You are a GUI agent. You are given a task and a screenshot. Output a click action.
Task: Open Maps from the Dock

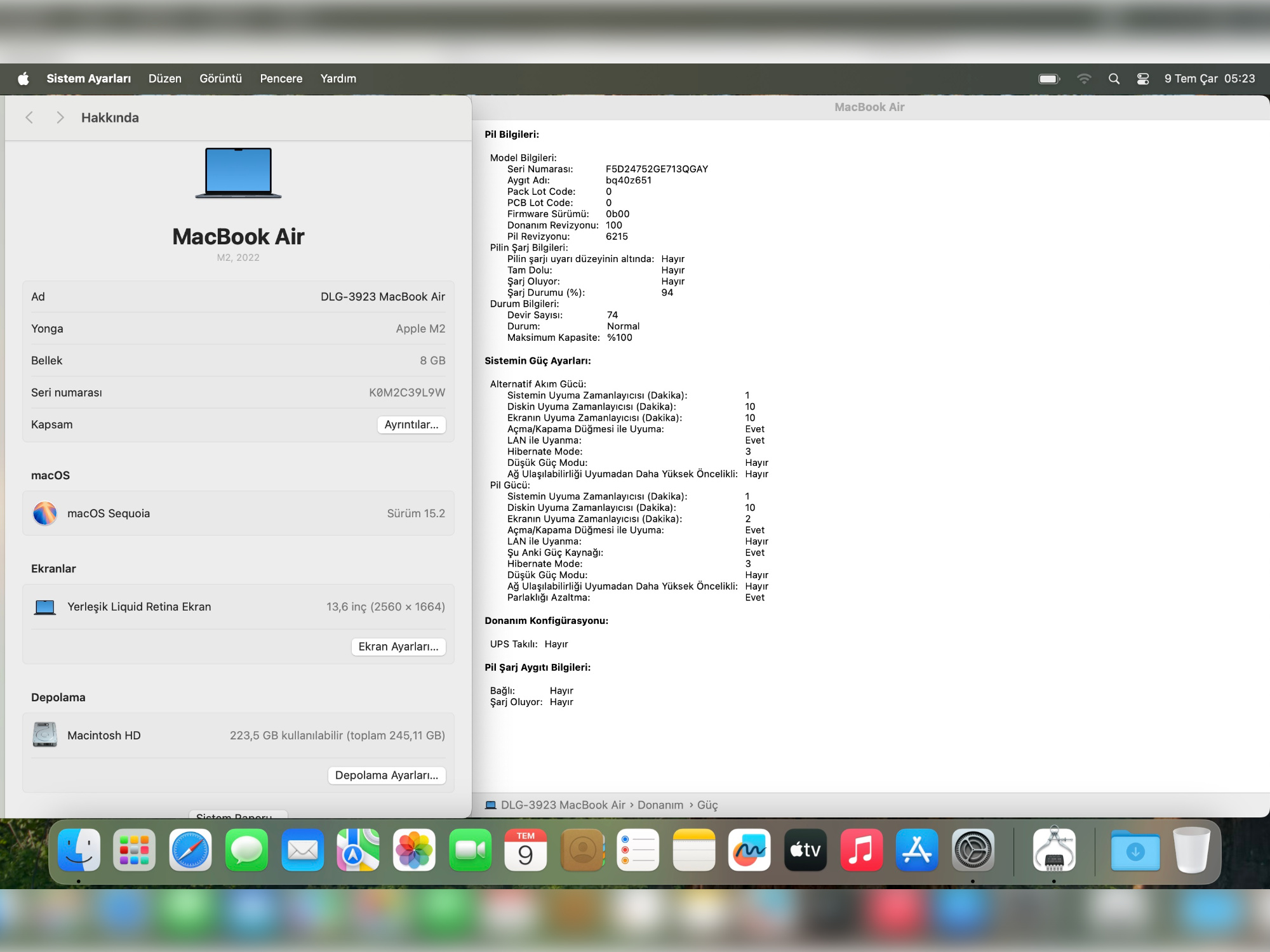[x=358, y=850]
